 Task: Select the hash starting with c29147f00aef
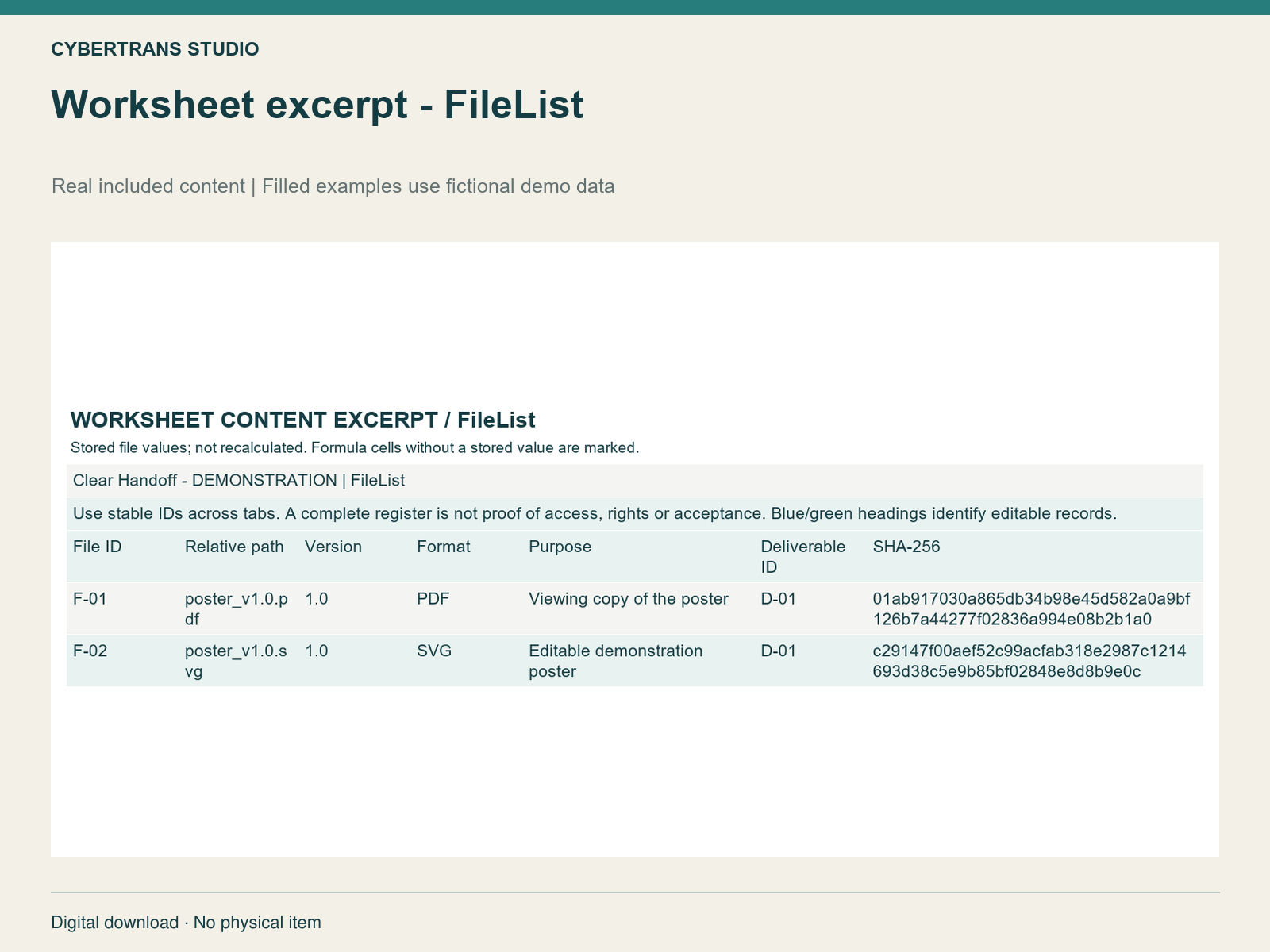point(1029,662)
